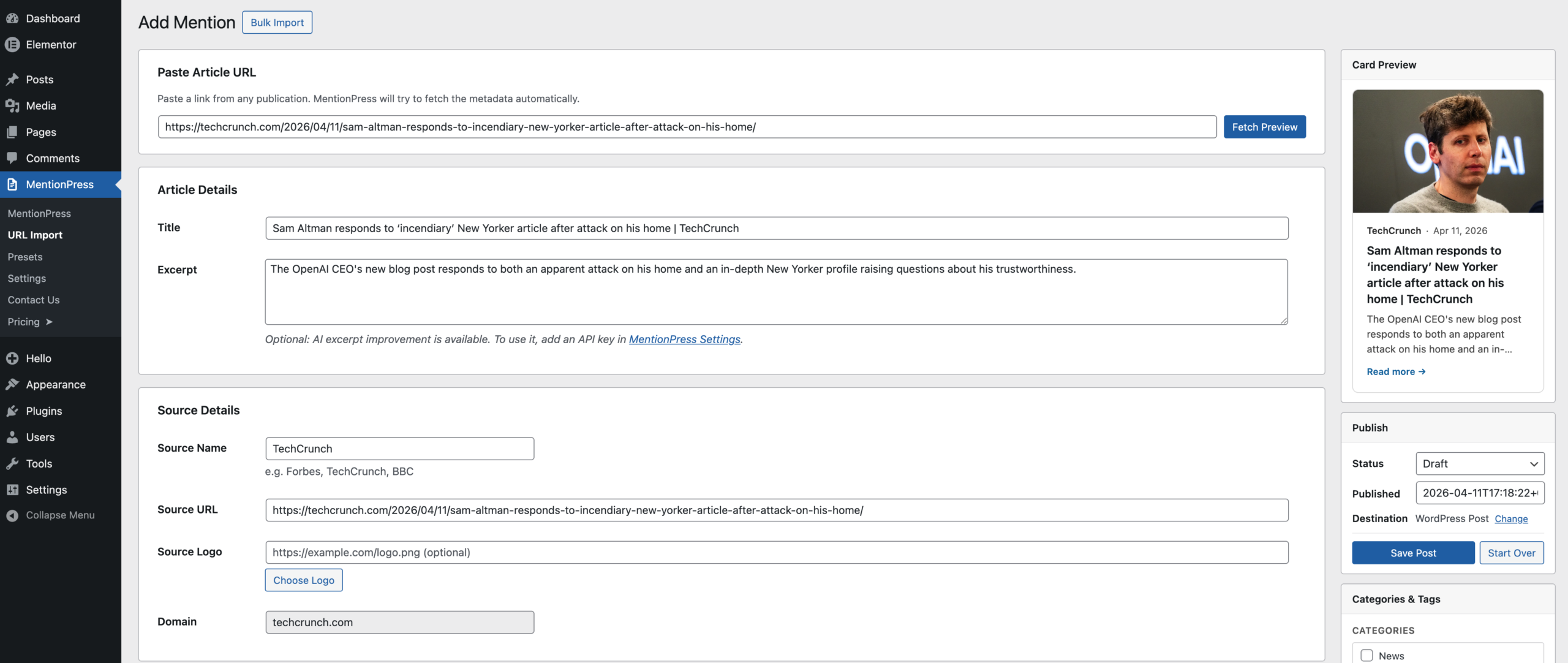Select the Elementor sidebar icon
This screenshot has height=663, width=1568.
click(x=13, y=44)
